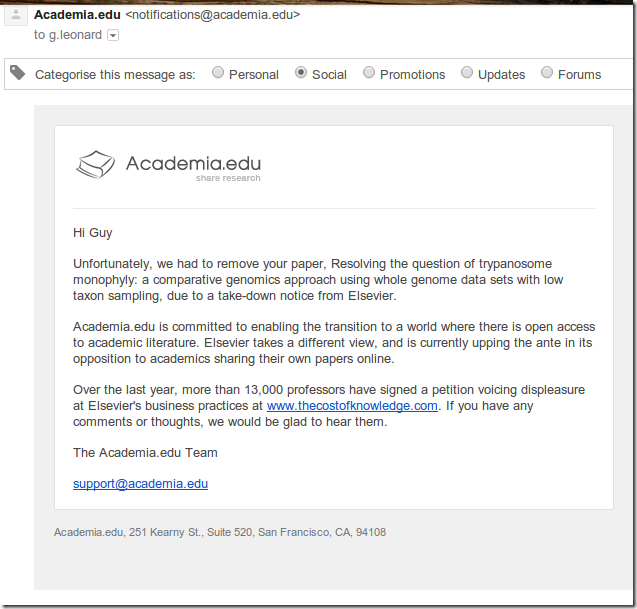Image resolution: width=637 pixels, height=609 pixels.
Task: Click the "to g.leonard" recipient text
Action: coord(68,35)
